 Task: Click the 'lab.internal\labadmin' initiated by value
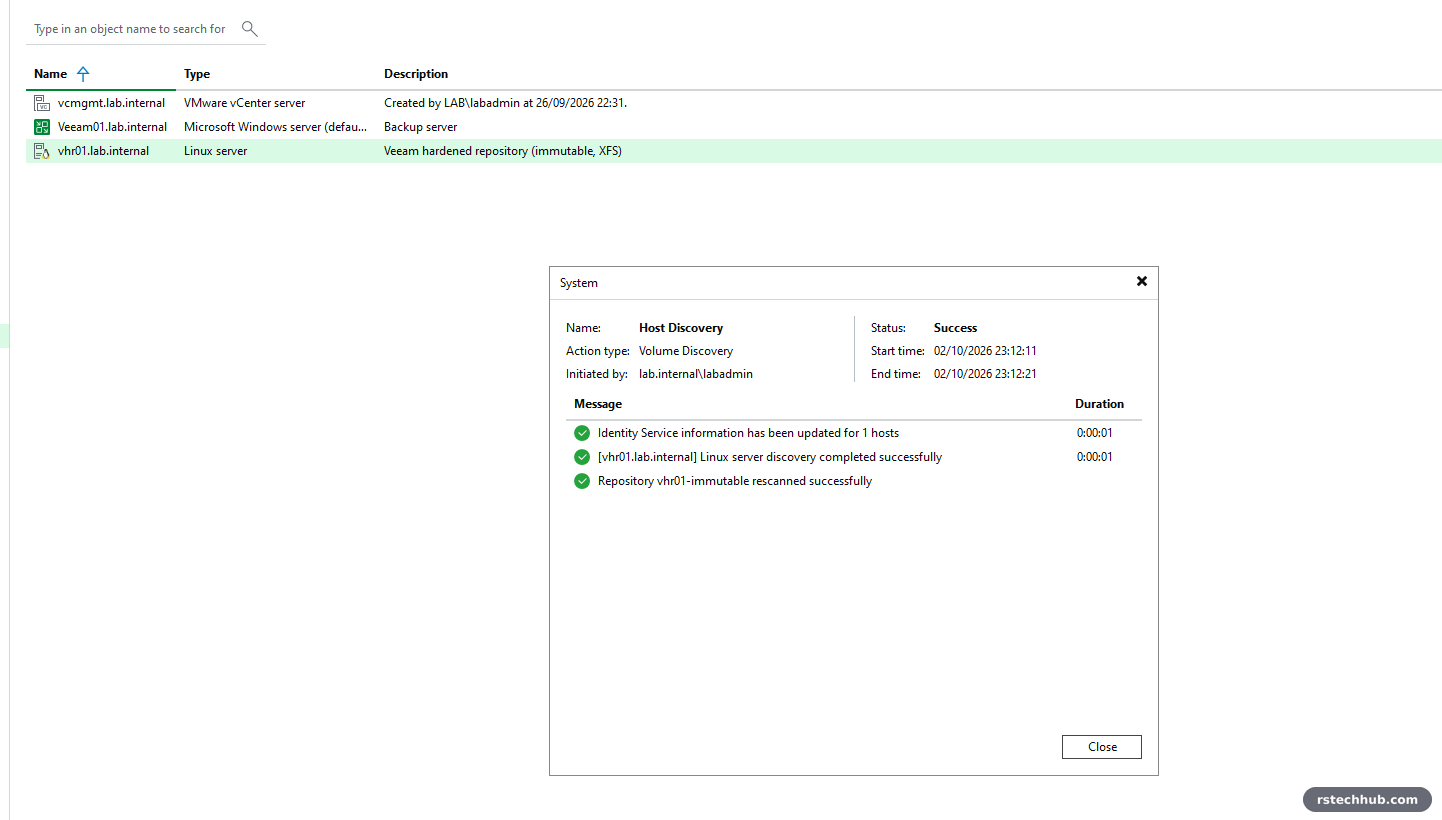(696, 374)
